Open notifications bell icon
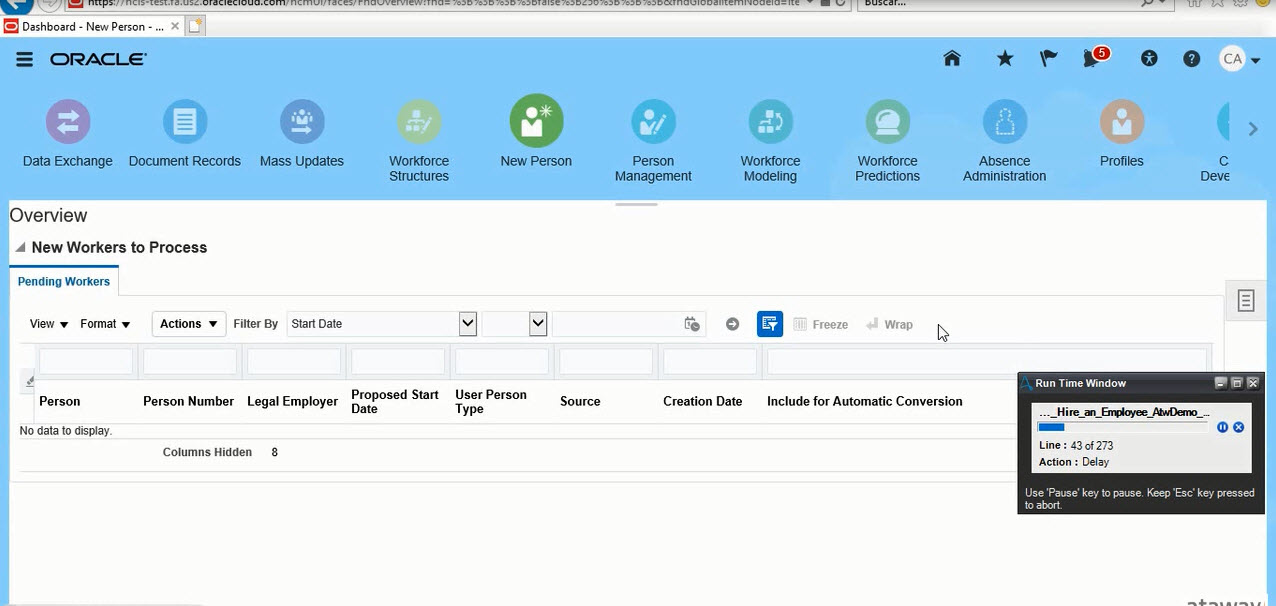The height and width of the screenshot is (606, 1276). [x=1092, y=59]
